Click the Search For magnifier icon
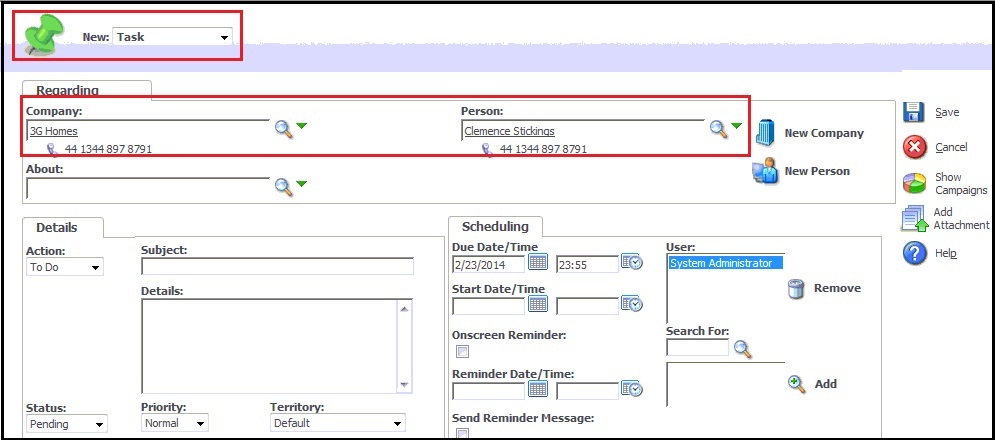995x440 pixels. pos(742,349)
